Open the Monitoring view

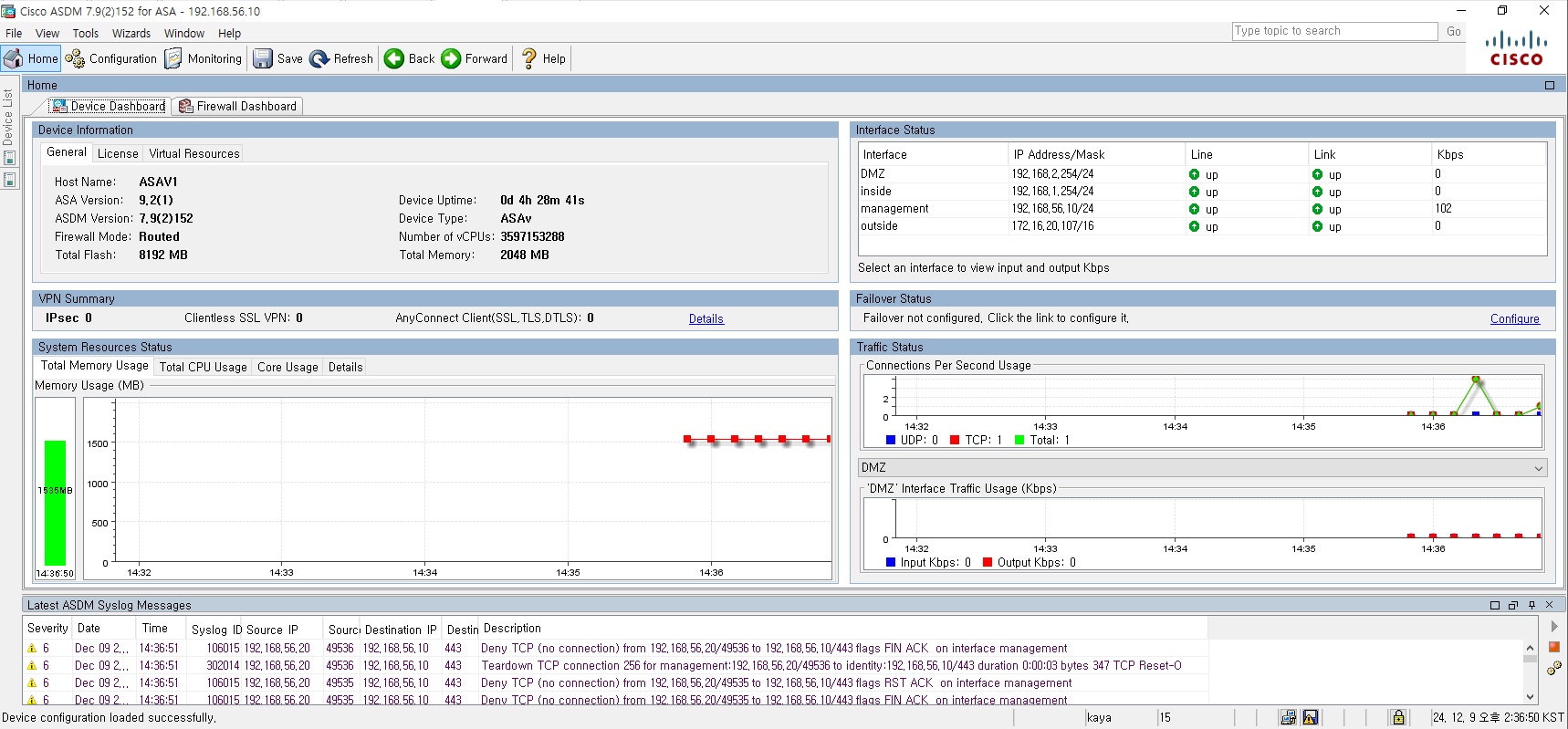(x=204, y=58)
